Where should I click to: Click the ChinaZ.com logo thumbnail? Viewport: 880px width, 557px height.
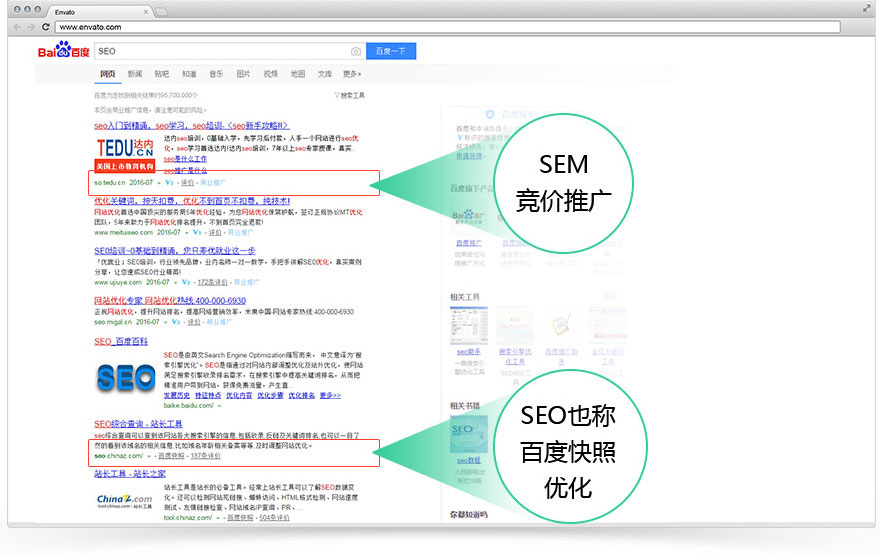click(x=125, y=501)
